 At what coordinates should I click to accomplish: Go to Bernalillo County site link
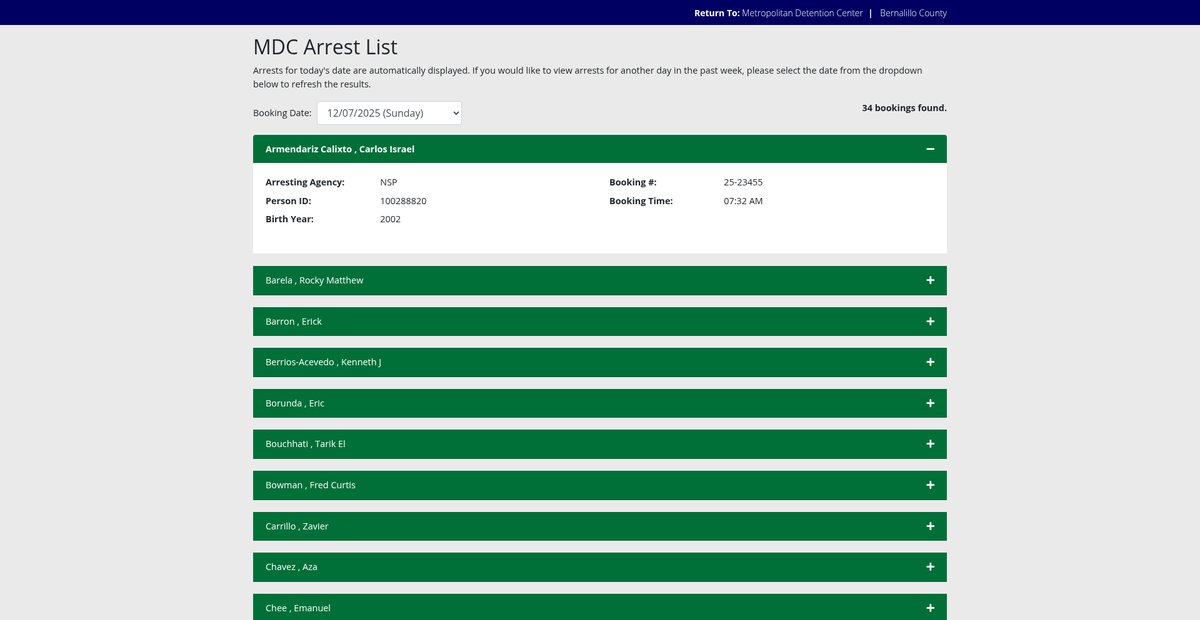(x=913, y=13)
